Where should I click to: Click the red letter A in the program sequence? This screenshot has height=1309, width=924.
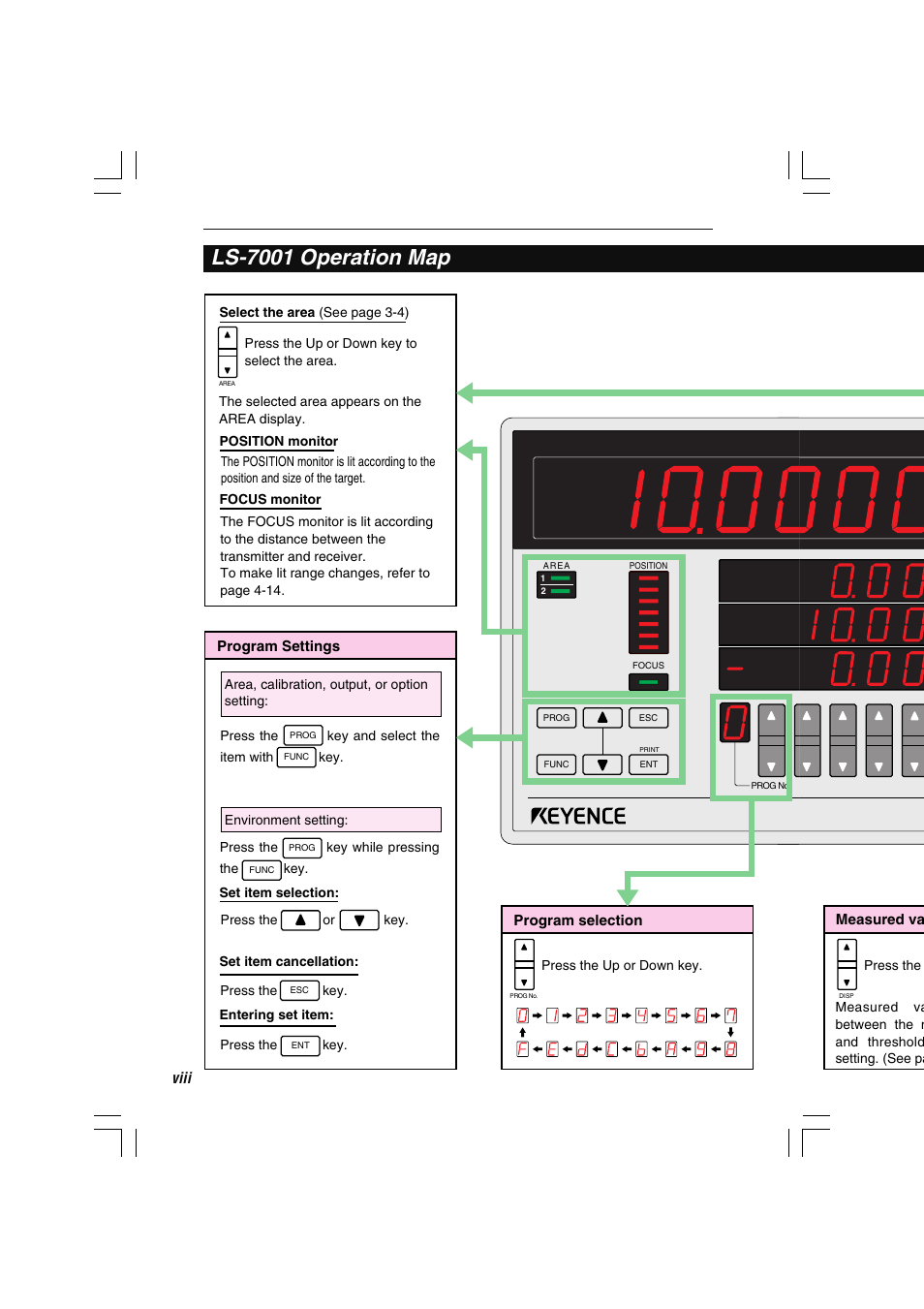point(671,1049)
